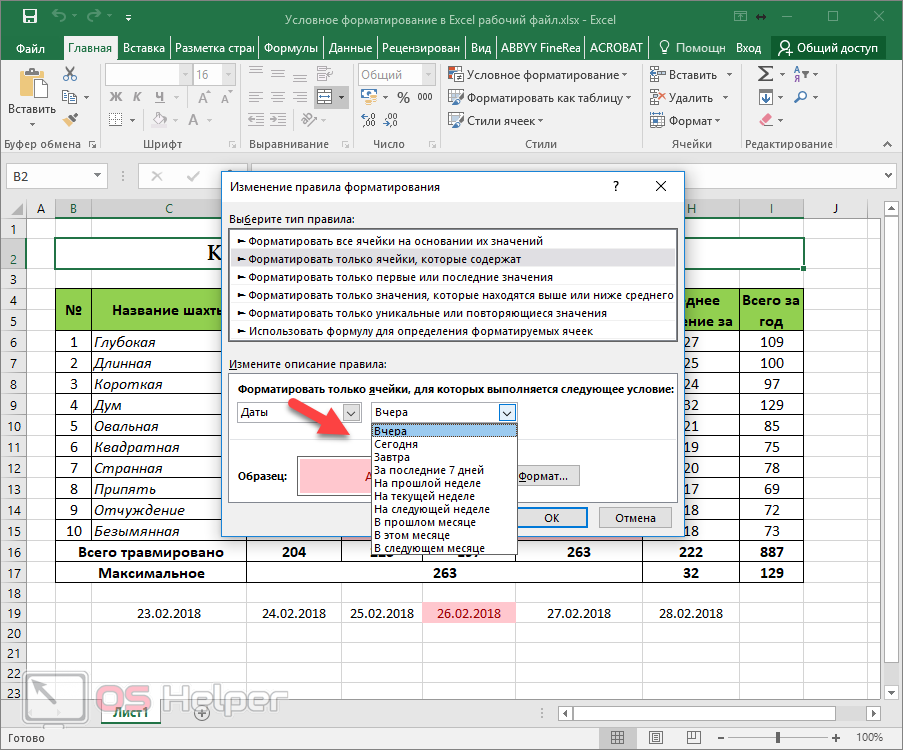903x750 pixels.
Task: Click the AutoSum sigma icon
Action: (765, 74)
